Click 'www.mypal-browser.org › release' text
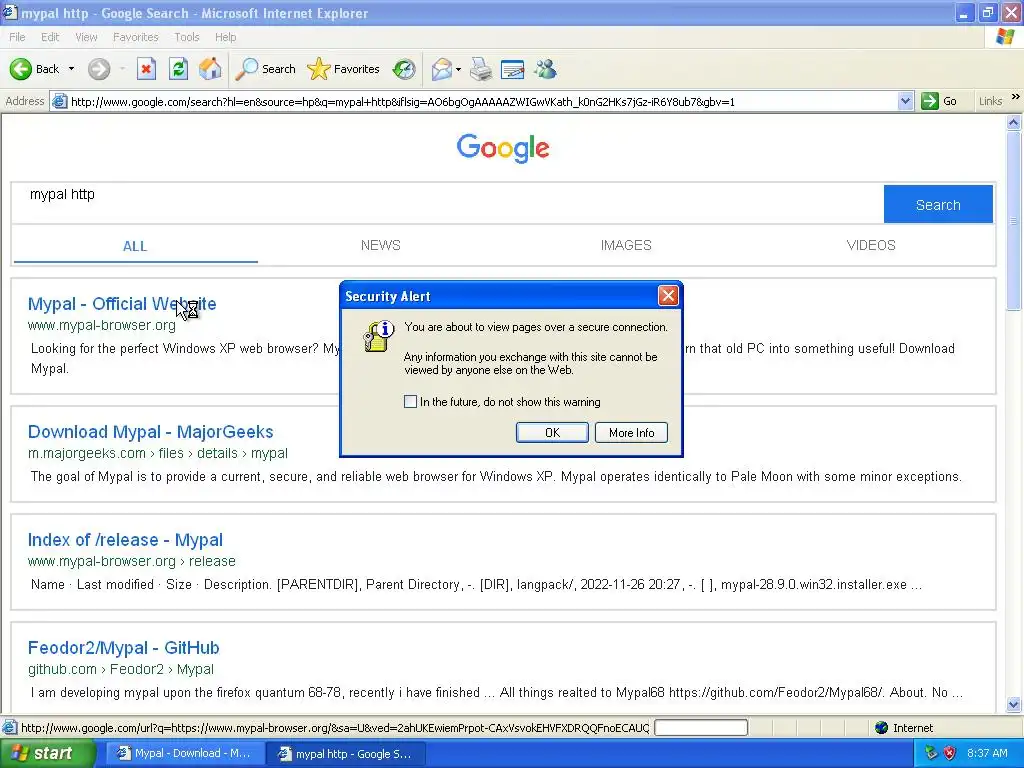 pos(131,561)
